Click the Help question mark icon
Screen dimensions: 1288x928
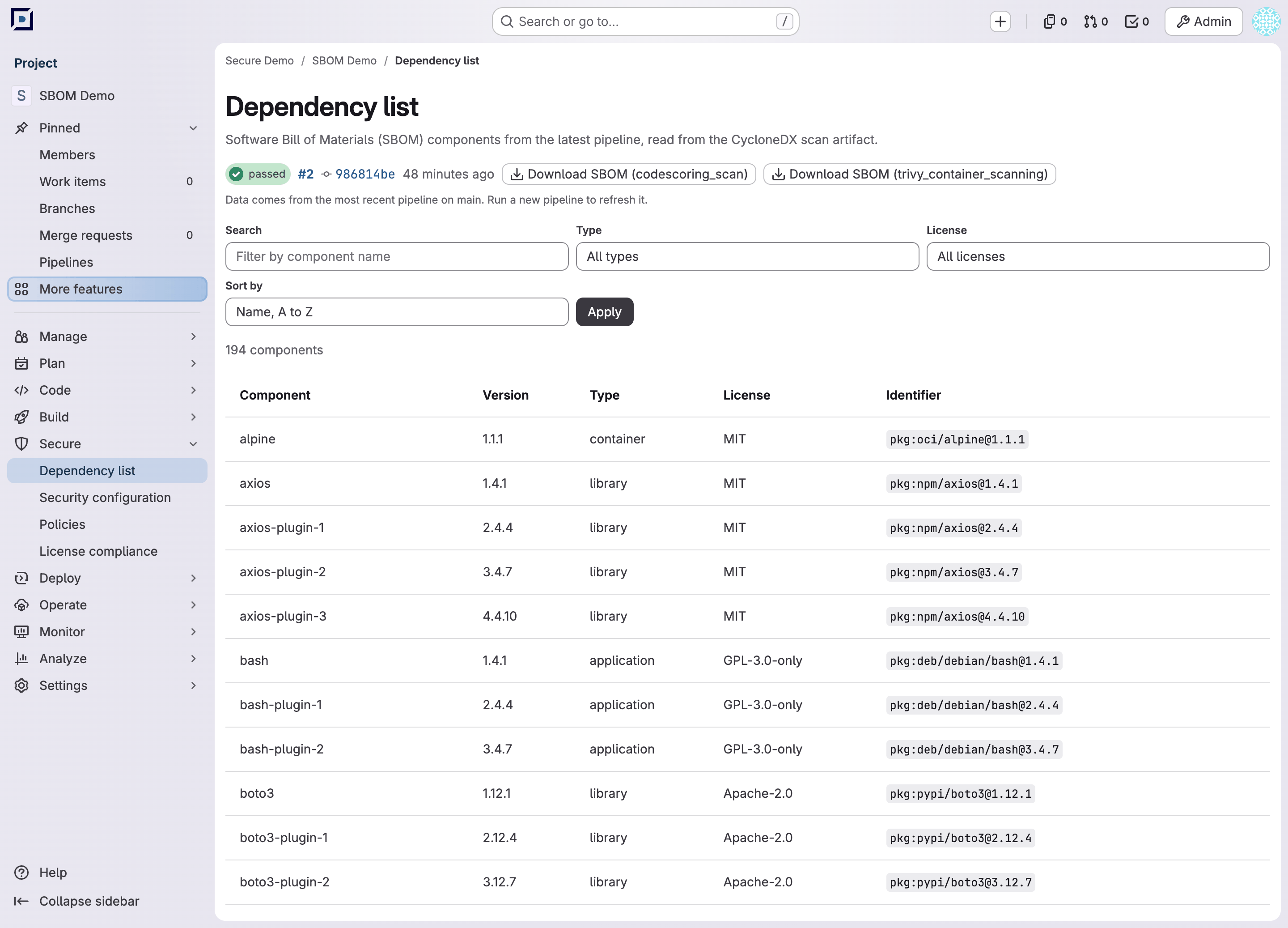pos(21,873)
